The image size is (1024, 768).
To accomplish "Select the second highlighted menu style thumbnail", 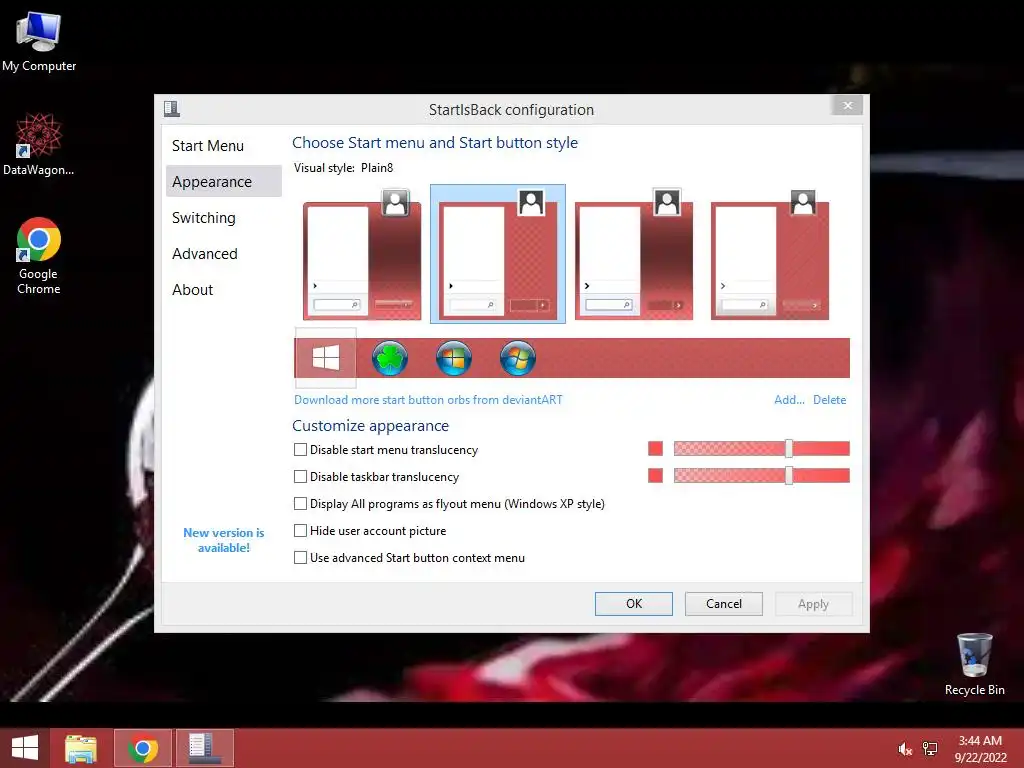I will [498, 254].
